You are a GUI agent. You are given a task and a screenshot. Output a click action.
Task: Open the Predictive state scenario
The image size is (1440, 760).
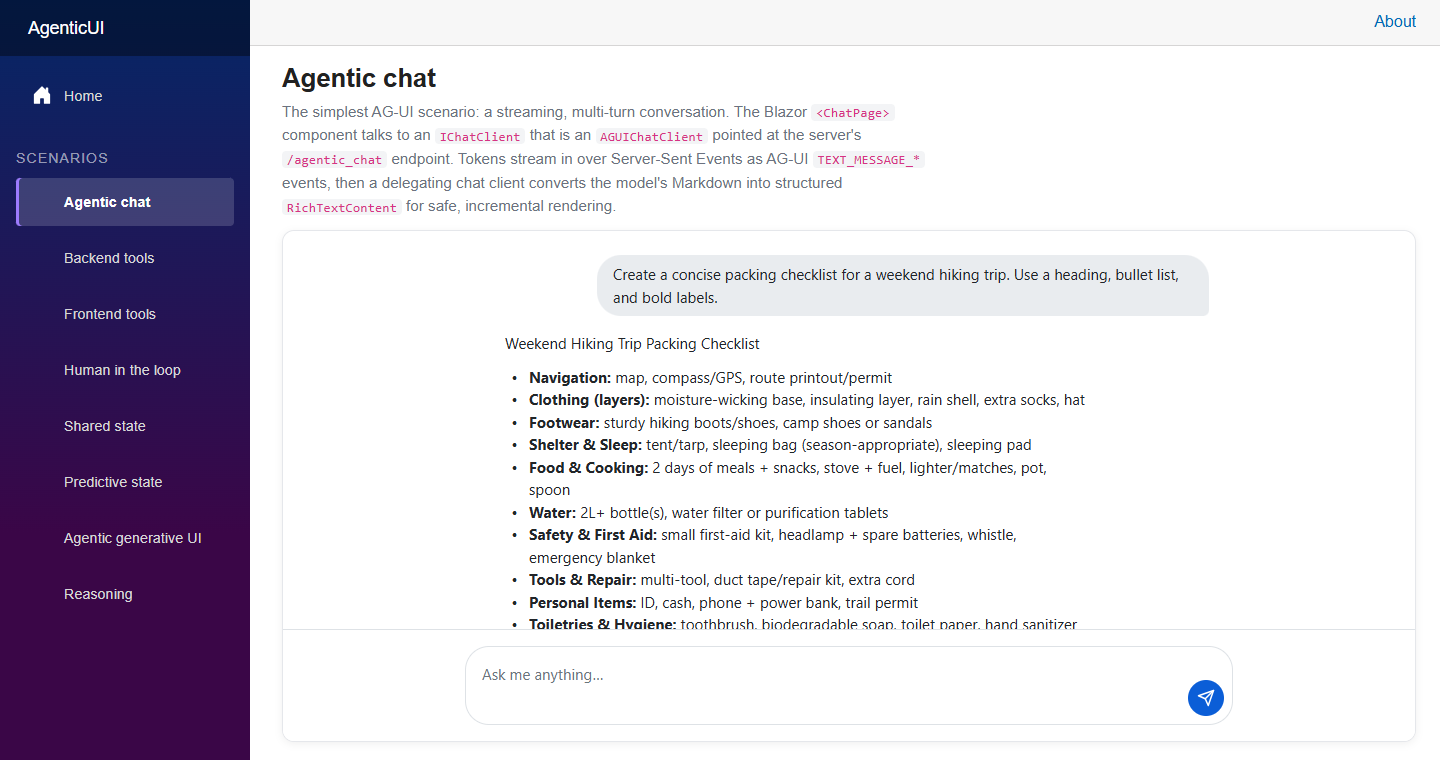pos(125,482)
